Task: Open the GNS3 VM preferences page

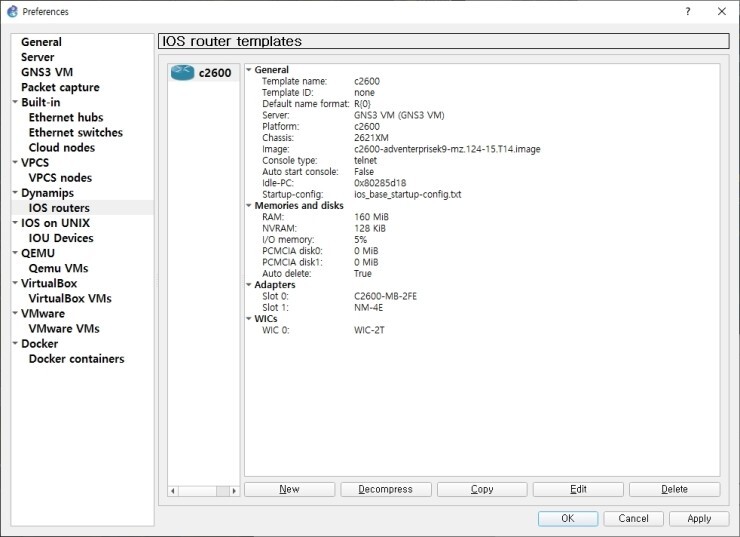Action: (47, 72)
